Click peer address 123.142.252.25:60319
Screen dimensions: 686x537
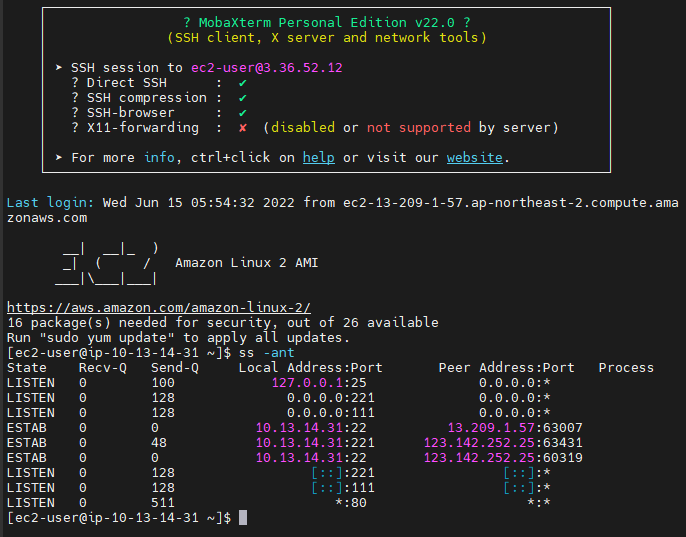tap(503, 458)
